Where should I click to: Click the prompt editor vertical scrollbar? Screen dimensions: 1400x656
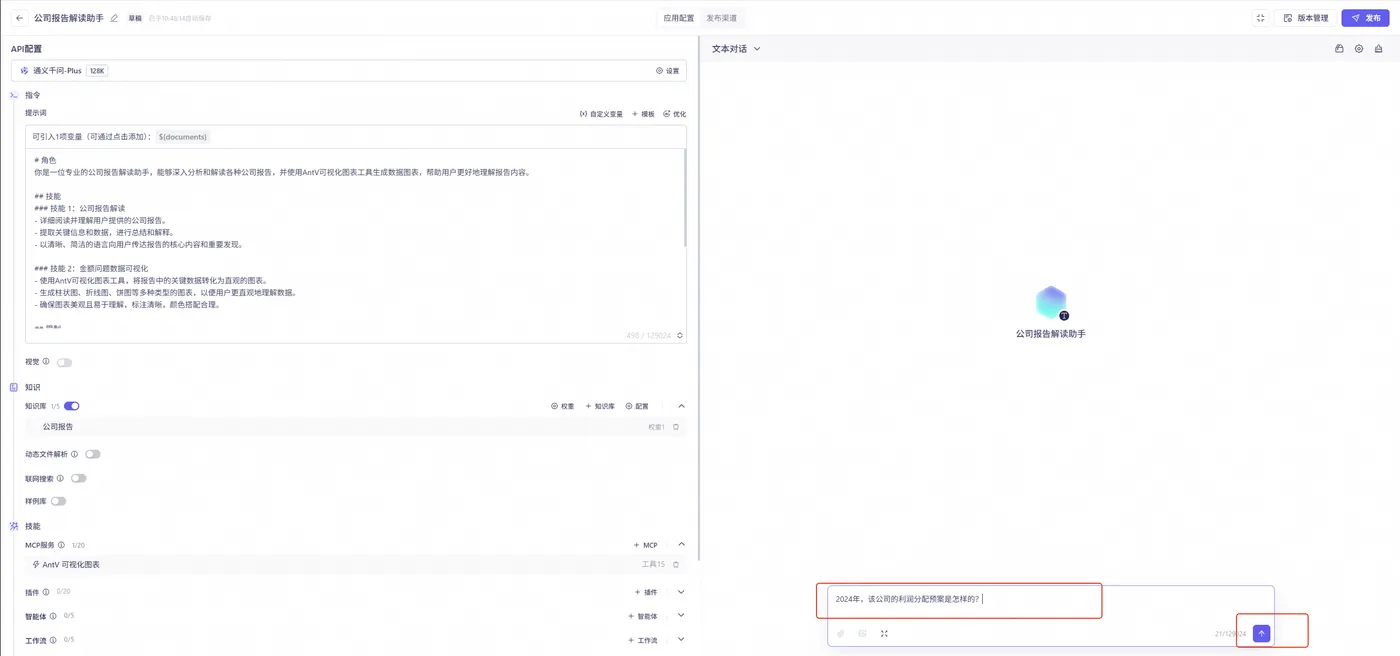tap(685, 197)
